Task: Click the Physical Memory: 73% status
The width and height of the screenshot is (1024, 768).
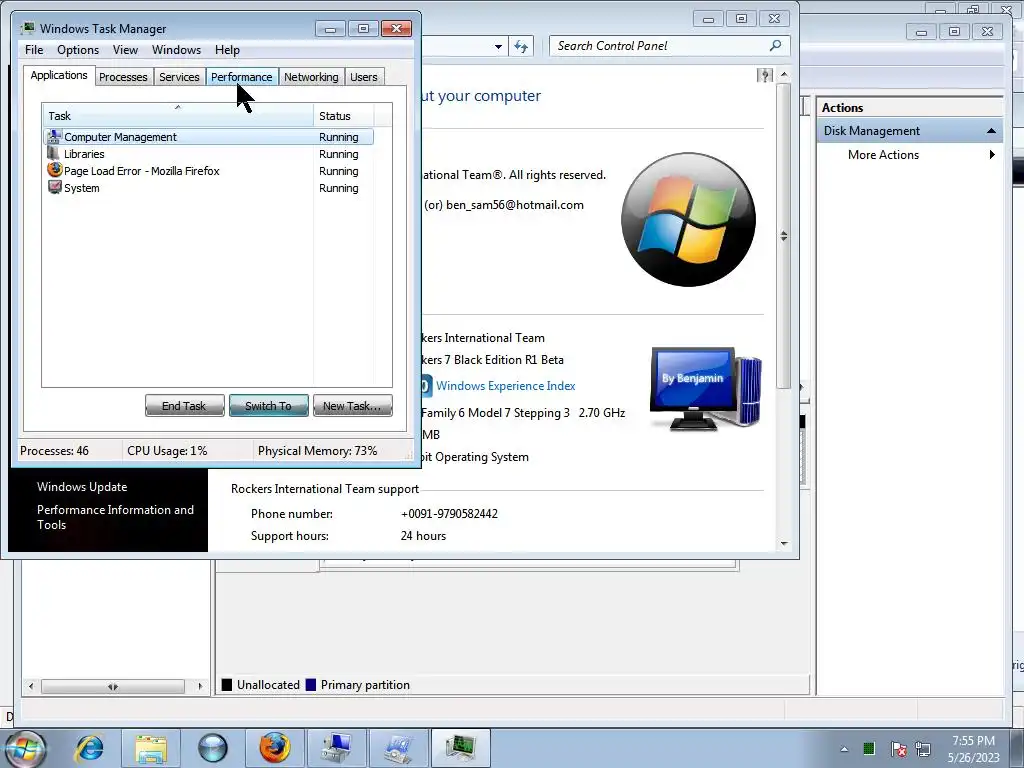Action: 317,451
